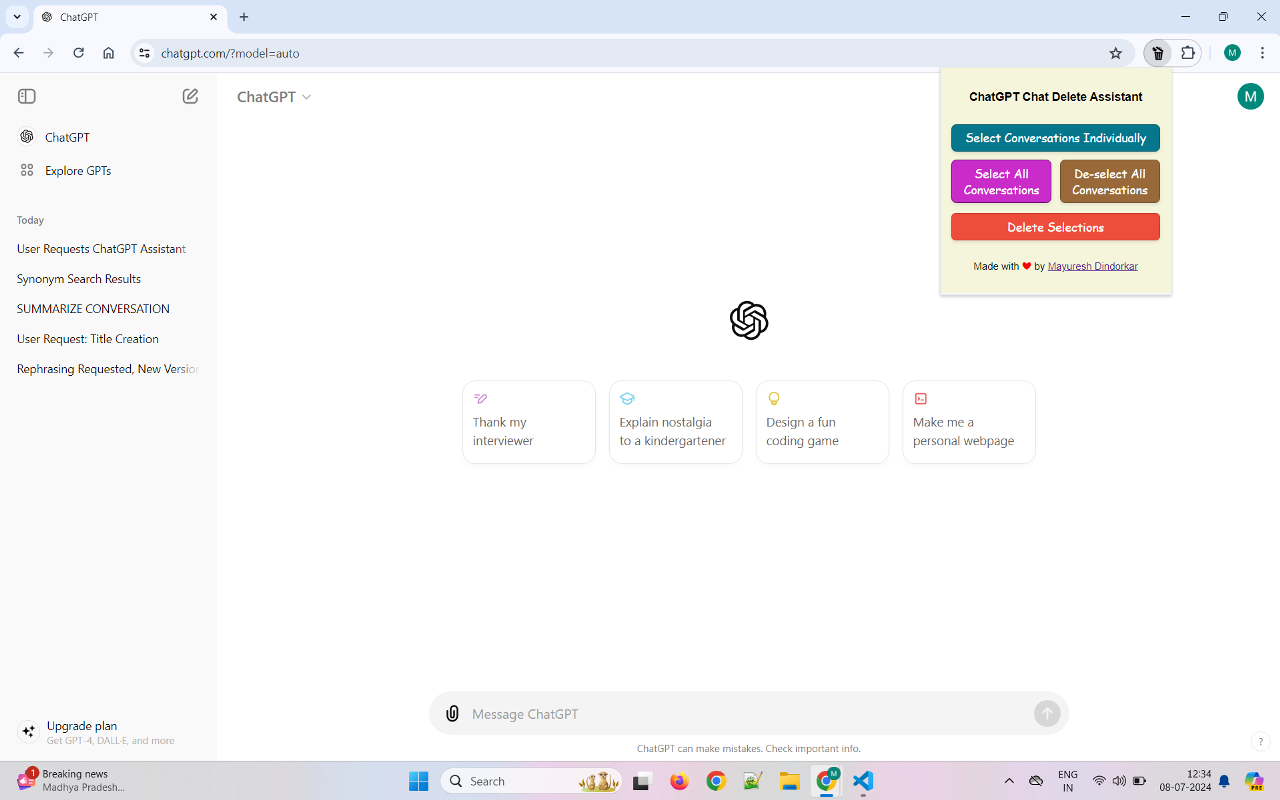Attach a file with the paperclip icon
The image size is (1280, 800).
(x=452, y=713)
